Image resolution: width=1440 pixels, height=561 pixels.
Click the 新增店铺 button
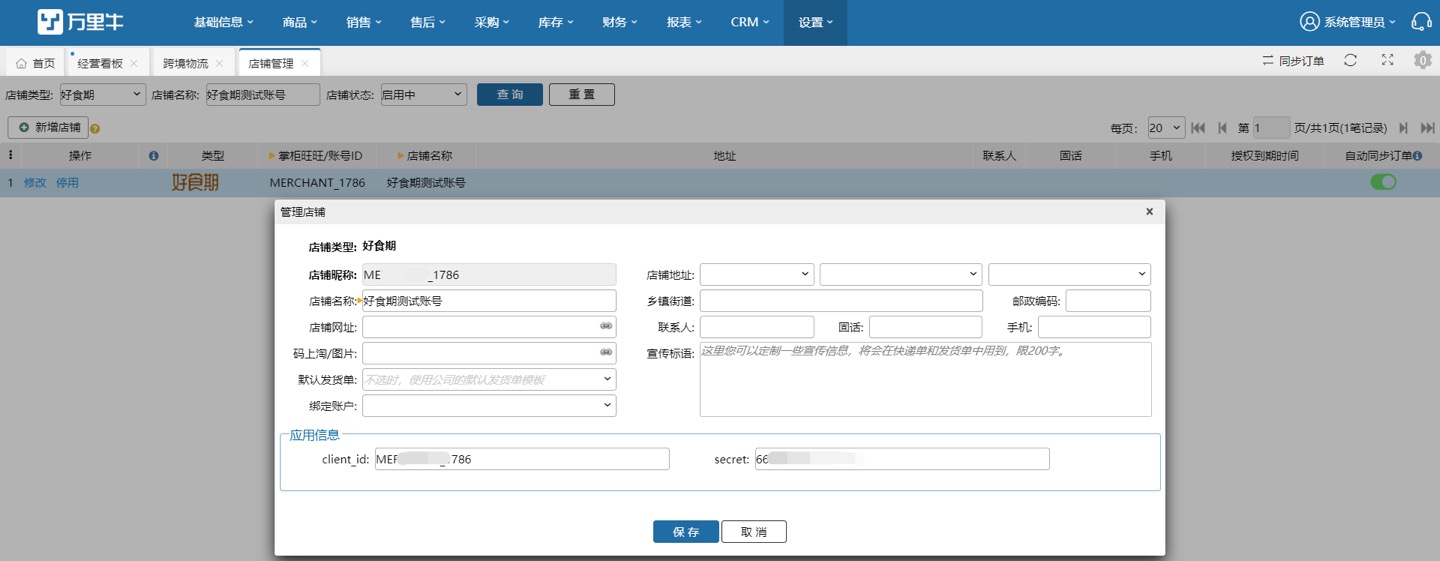click(x=48, y=128)
